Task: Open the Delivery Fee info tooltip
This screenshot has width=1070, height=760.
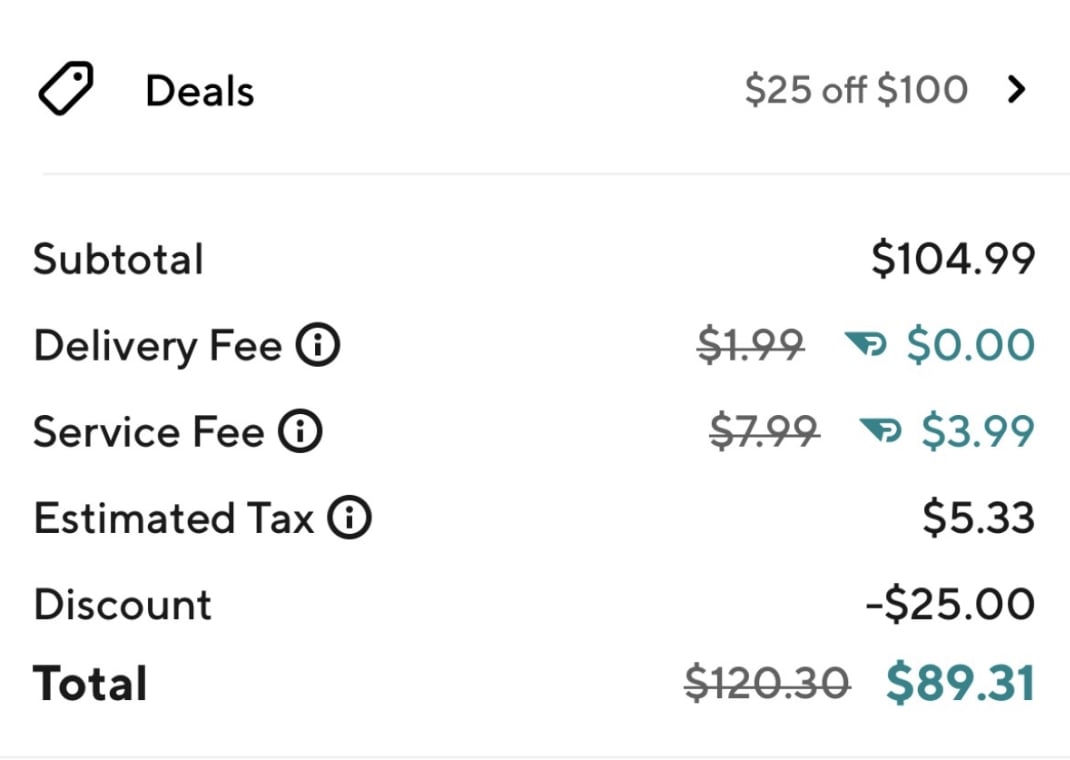Action: pyautogui.click(x=318, y=345)
